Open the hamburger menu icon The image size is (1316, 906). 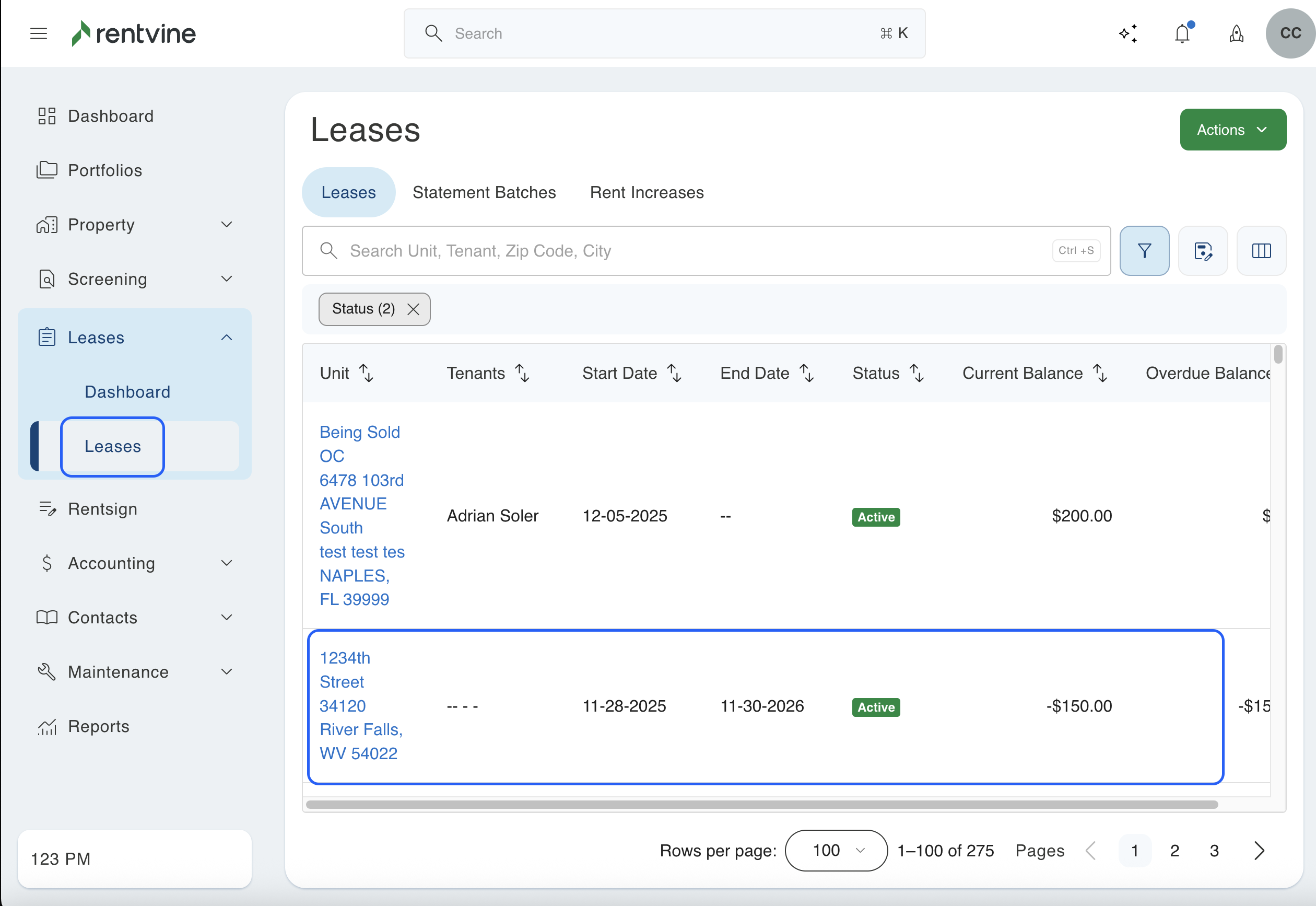pyautogui.click(x=39, y=33)
